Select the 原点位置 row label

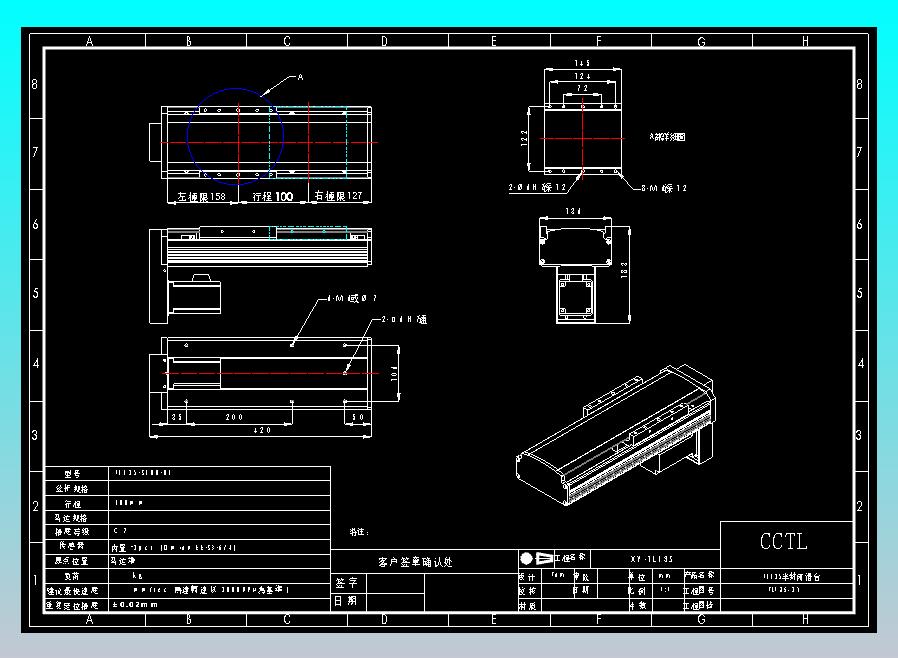(x=72, y=561)
